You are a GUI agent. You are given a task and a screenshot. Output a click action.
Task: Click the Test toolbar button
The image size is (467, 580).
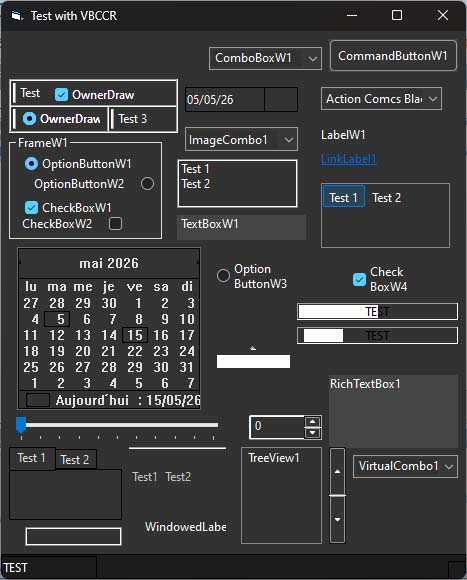[30, 93]
